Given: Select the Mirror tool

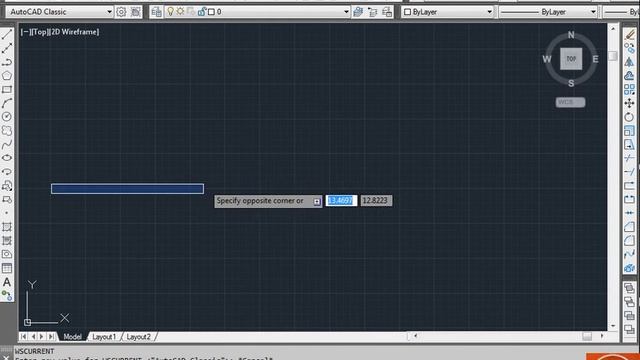Looking at the screenshot, I should [629, 62].
